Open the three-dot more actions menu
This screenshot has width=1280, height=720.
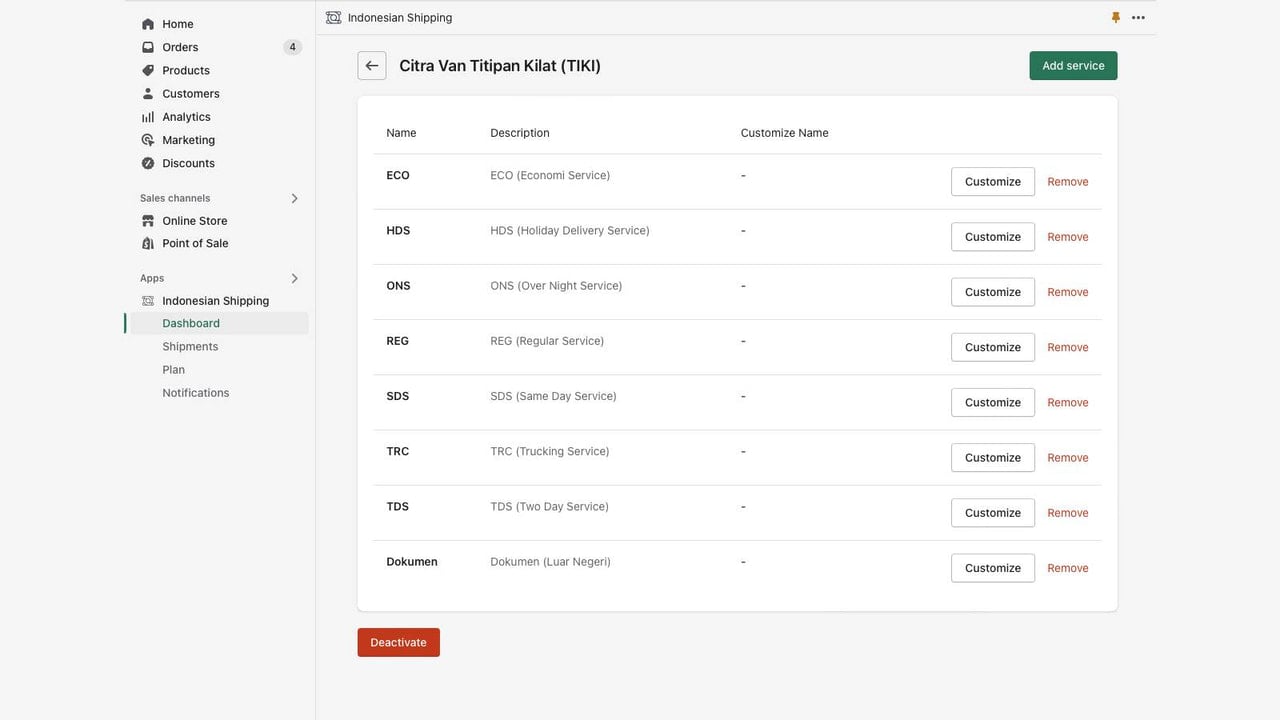pyautogui.click(x=1138, y=17)
